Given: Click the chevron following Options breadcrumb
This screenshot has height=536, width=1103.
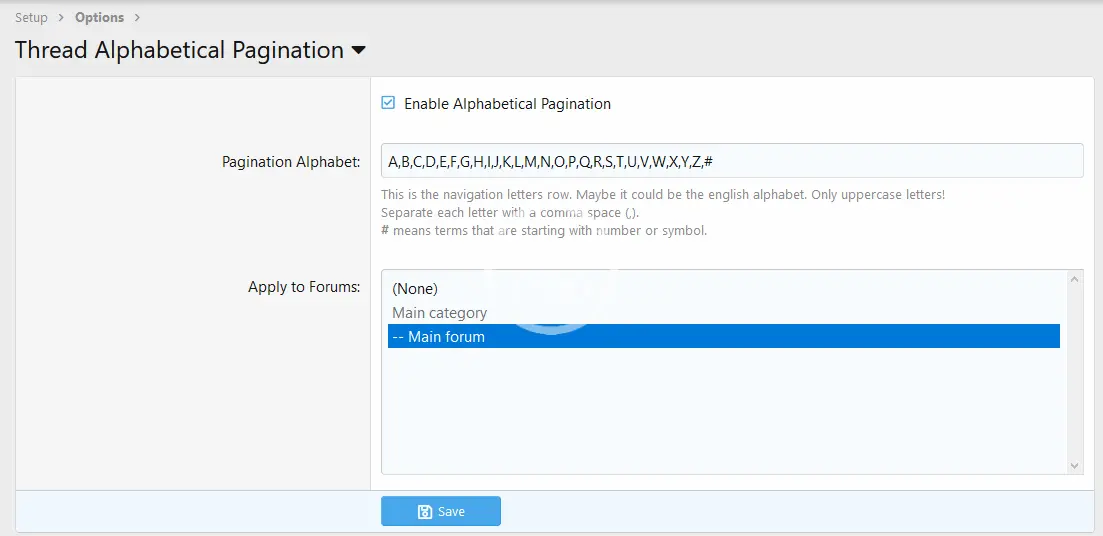Looking at the screenshot, I should tap(137, 17).
